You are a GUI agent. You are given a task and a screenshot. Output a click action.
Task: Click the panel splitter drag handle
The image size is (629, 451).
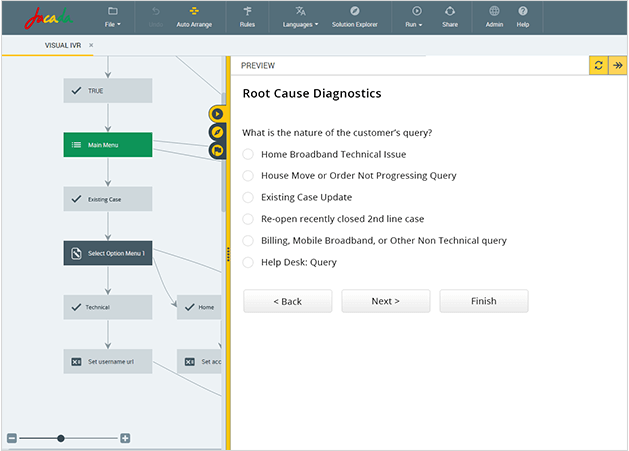click(228, 254)
